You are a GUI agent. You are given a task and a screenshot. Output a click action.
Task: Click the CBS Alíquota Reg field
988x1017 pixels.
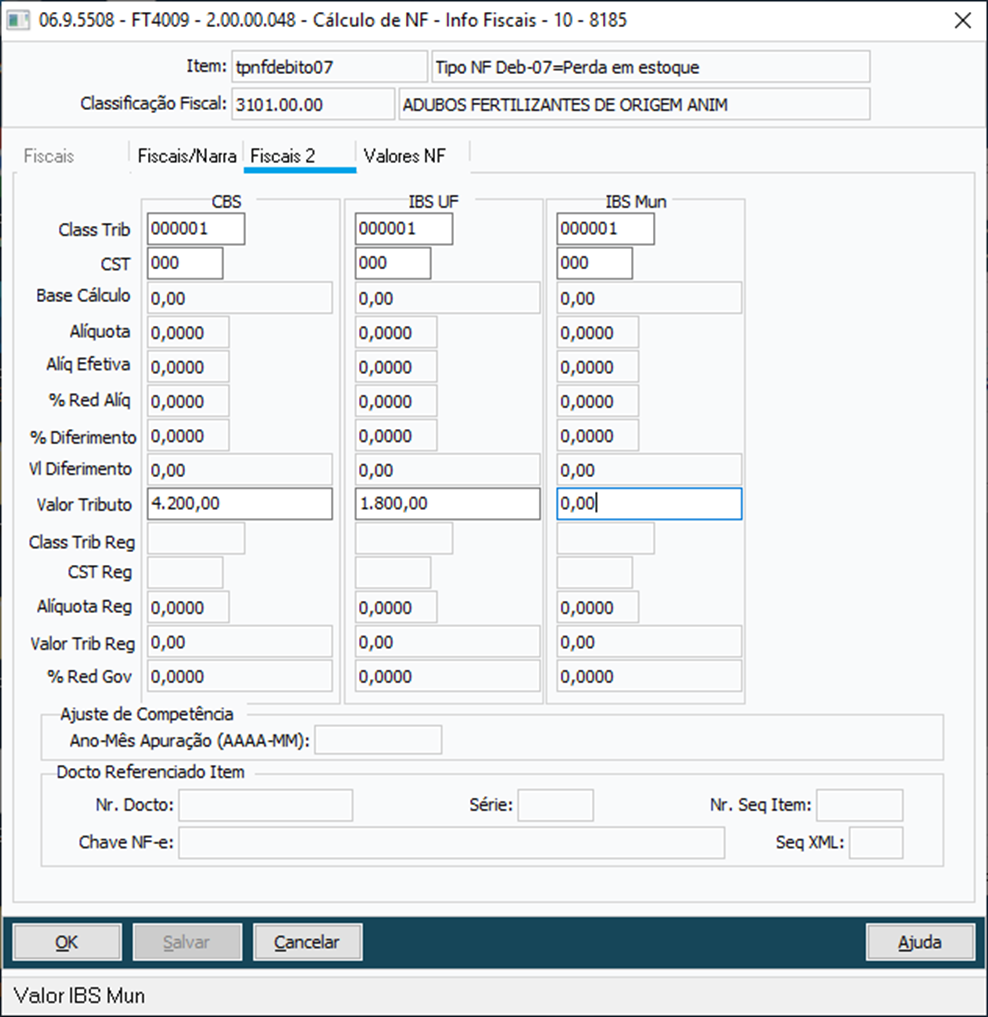(x=188, y=607)
